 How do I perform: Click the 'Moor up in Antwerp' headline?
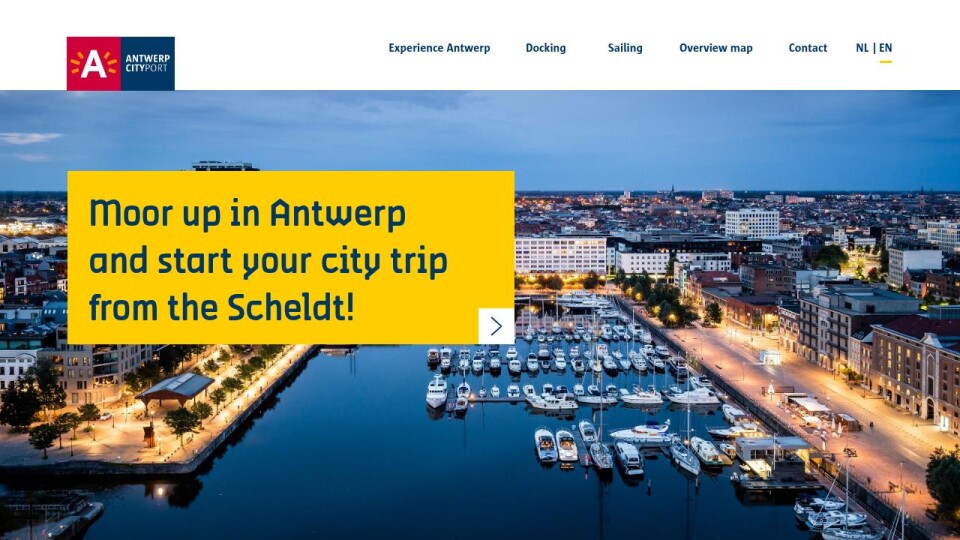tap(247, 213)
